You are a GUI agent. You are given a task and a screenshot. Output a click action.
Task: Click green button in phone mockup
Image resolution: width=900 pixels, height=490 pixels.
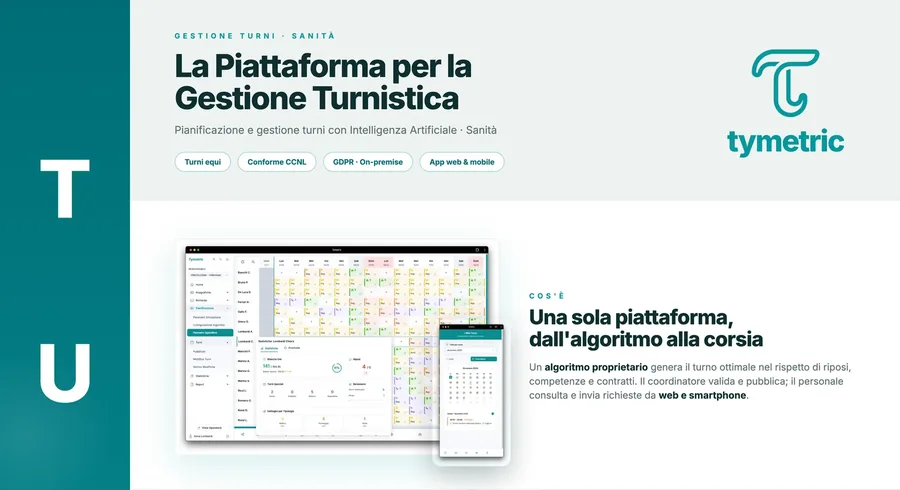[484, 359]
